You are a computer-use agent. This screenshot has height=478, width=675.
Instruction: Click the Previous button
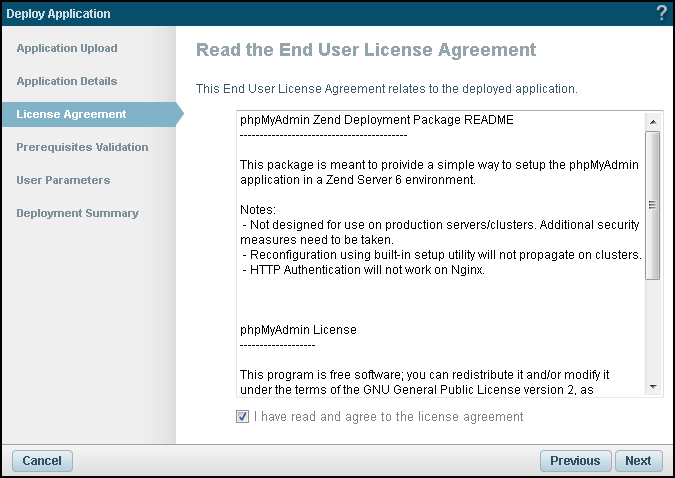(x=575, y=461)
